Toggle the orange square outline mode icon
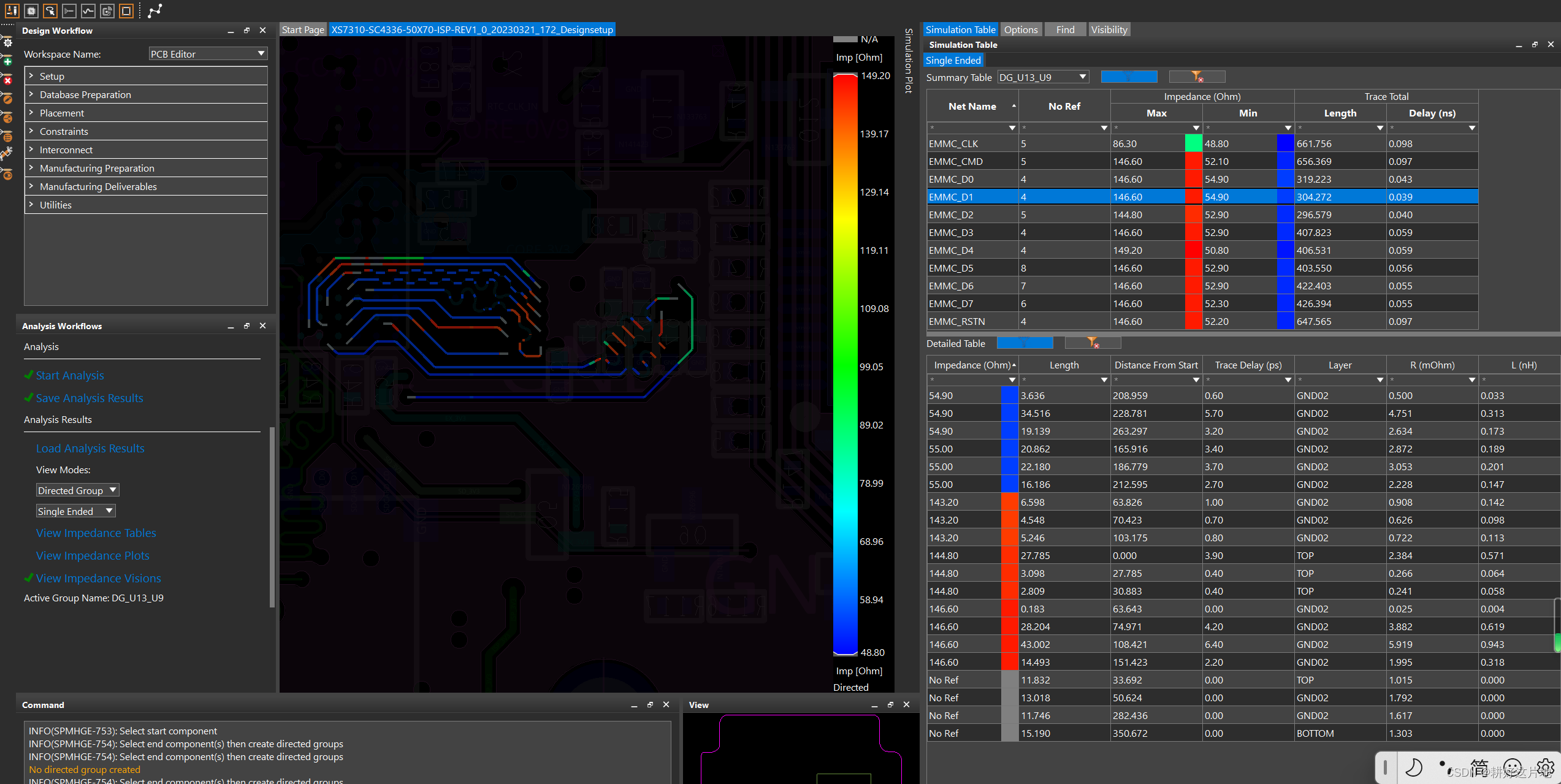Viewport: 1561px width, 784px height. [126, 10]
